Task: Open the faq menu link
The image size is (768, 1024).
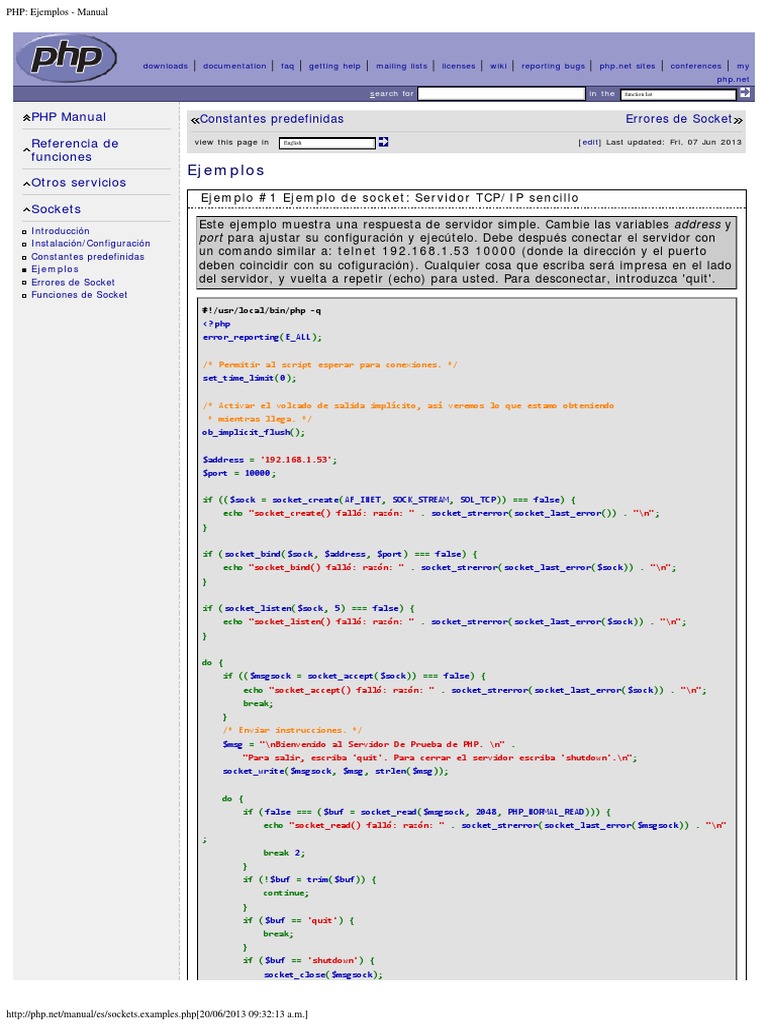Action: click(x=287, y=66)
